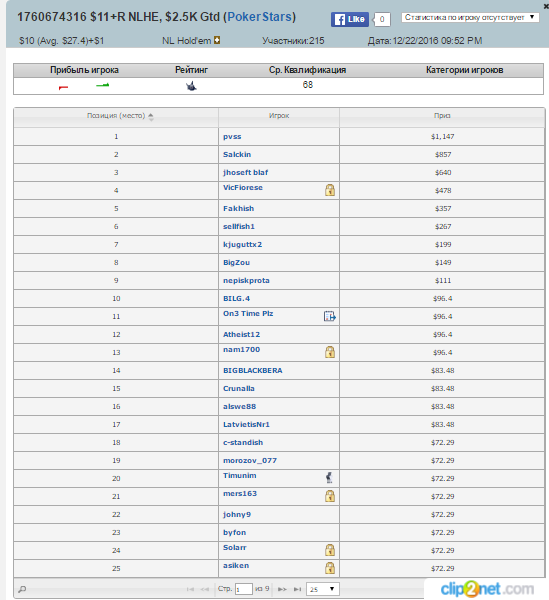Click the lock icon beside nam1700
549x600 pixels.
coord(330,352)
